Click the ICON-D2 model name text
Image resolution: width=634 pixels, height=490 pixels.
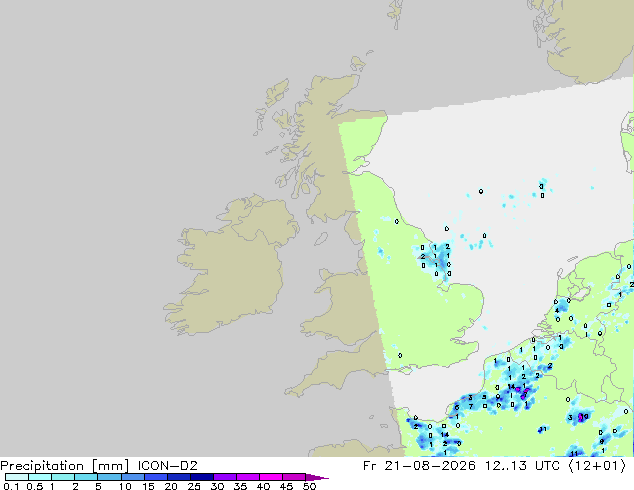pyautogui.click(x=167, y=466)
